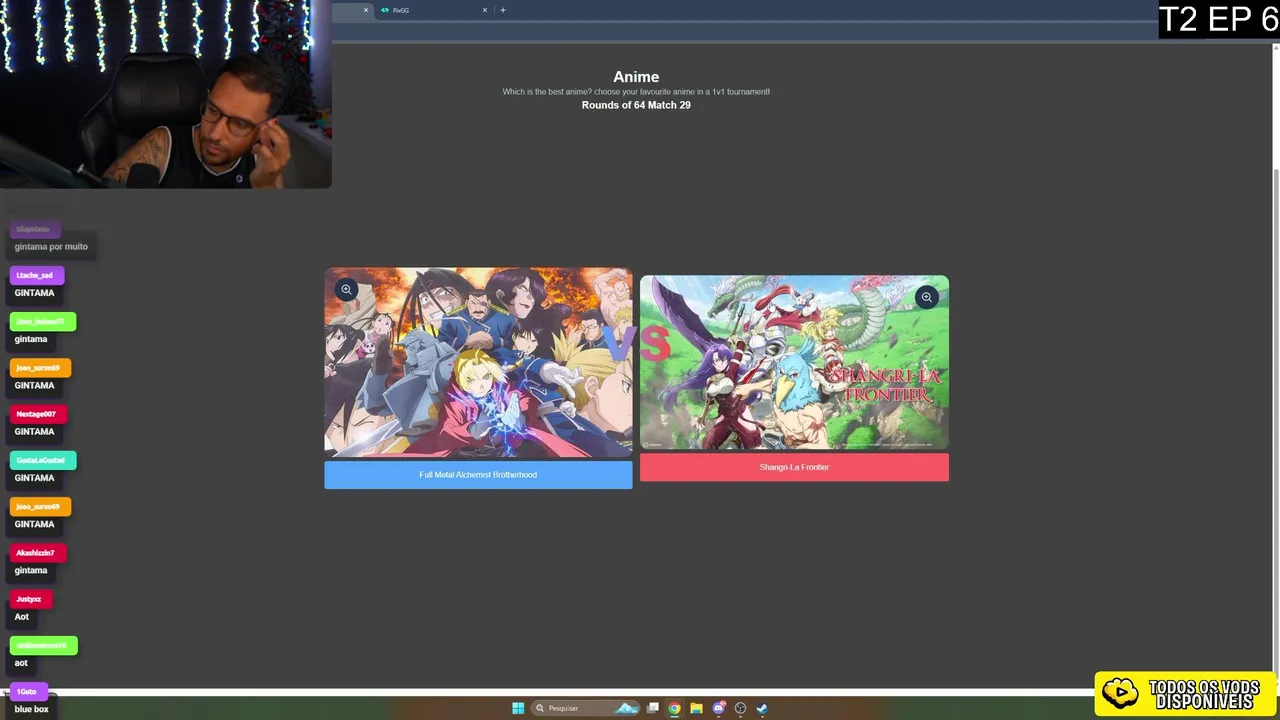
Task: Open OBS Studio from the taskbar
Action: (740, 708)
